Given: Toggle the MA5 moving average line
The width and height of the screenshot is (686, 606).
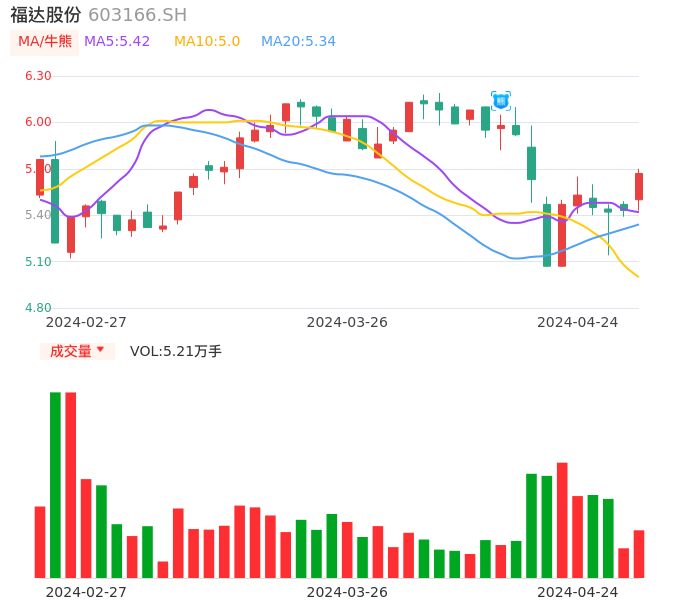Looking at the screenshot, I should pyautogui.click(x=117, y=42).
